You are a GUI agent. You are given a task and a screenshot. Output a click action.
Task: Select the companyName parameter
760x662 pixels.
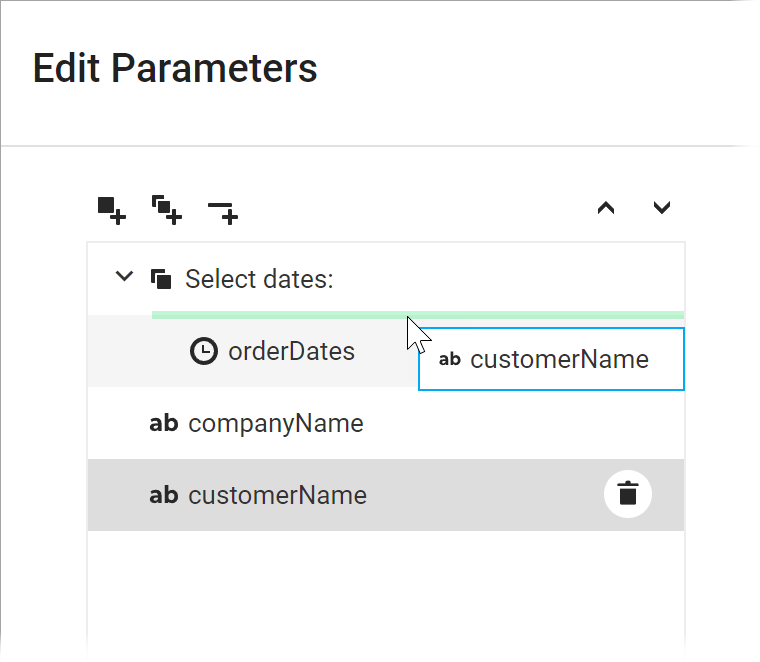(276, 423)
